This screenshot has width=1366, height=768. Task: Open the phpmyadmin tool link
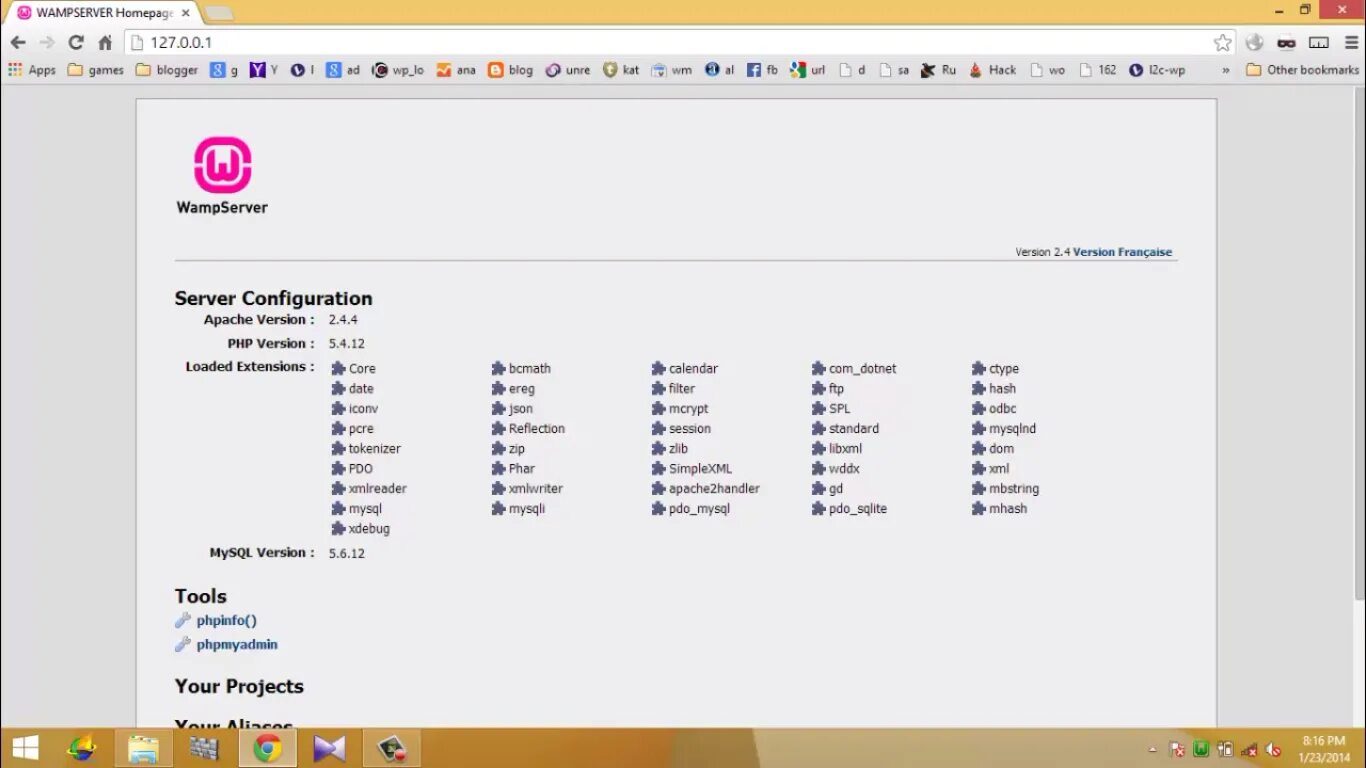(x=237, y=644)
